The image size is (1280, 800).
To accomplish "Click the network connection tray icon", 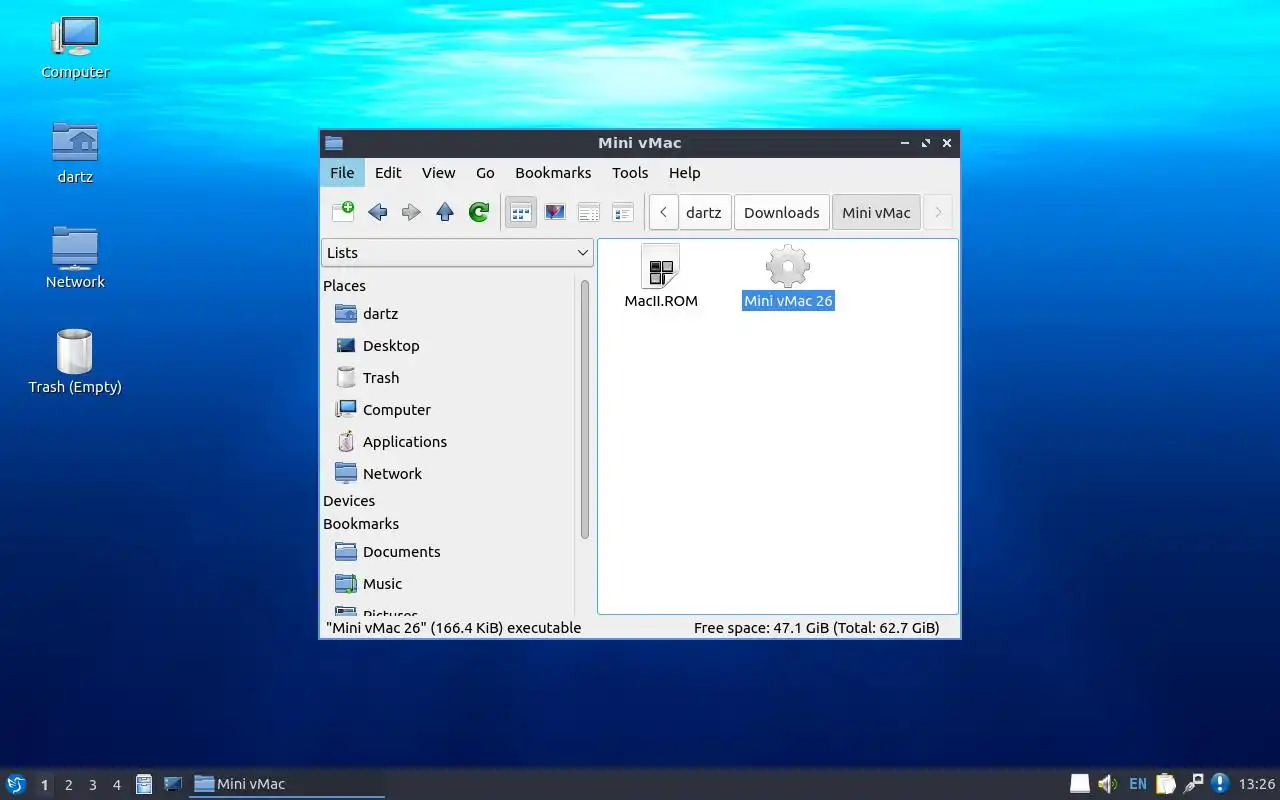I will click(1193, 784).
